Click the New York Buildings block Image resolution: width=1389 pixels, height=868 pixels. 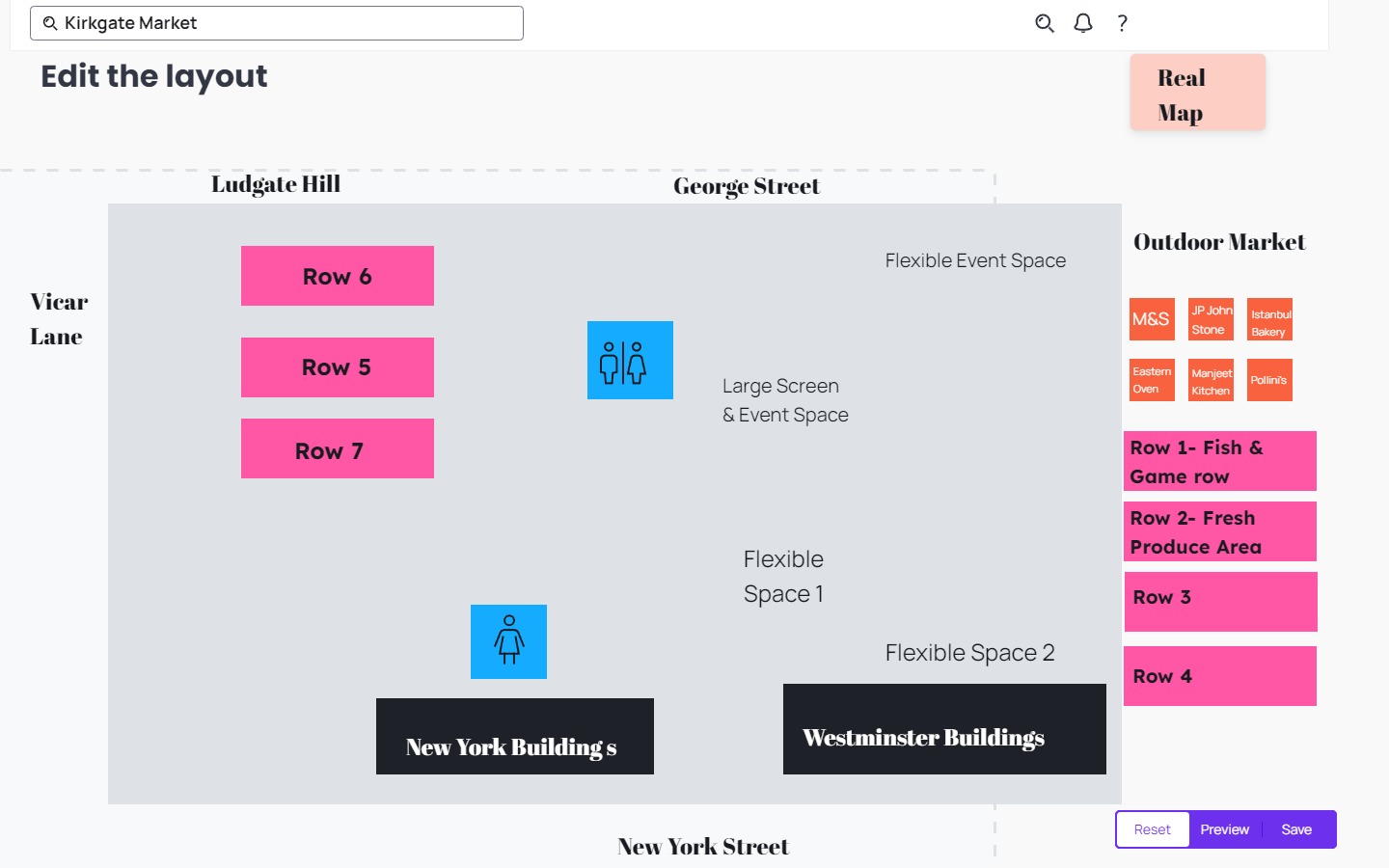pyautogui.click(x=514, y=737)
